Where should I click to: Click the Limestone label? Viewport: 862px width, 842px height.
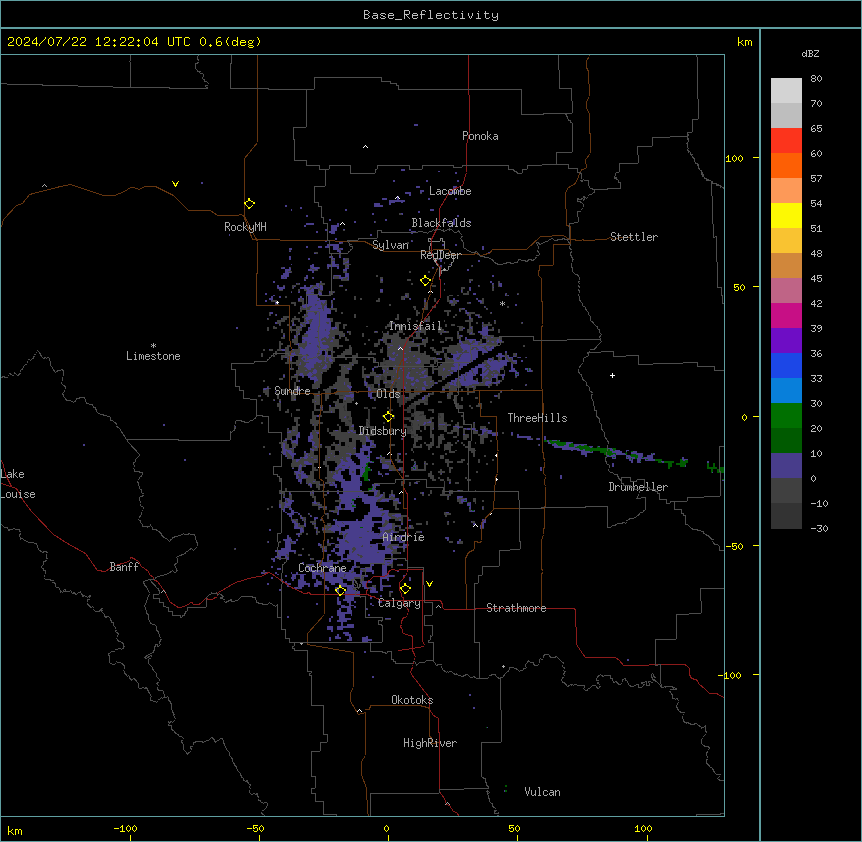coord(153,356)
